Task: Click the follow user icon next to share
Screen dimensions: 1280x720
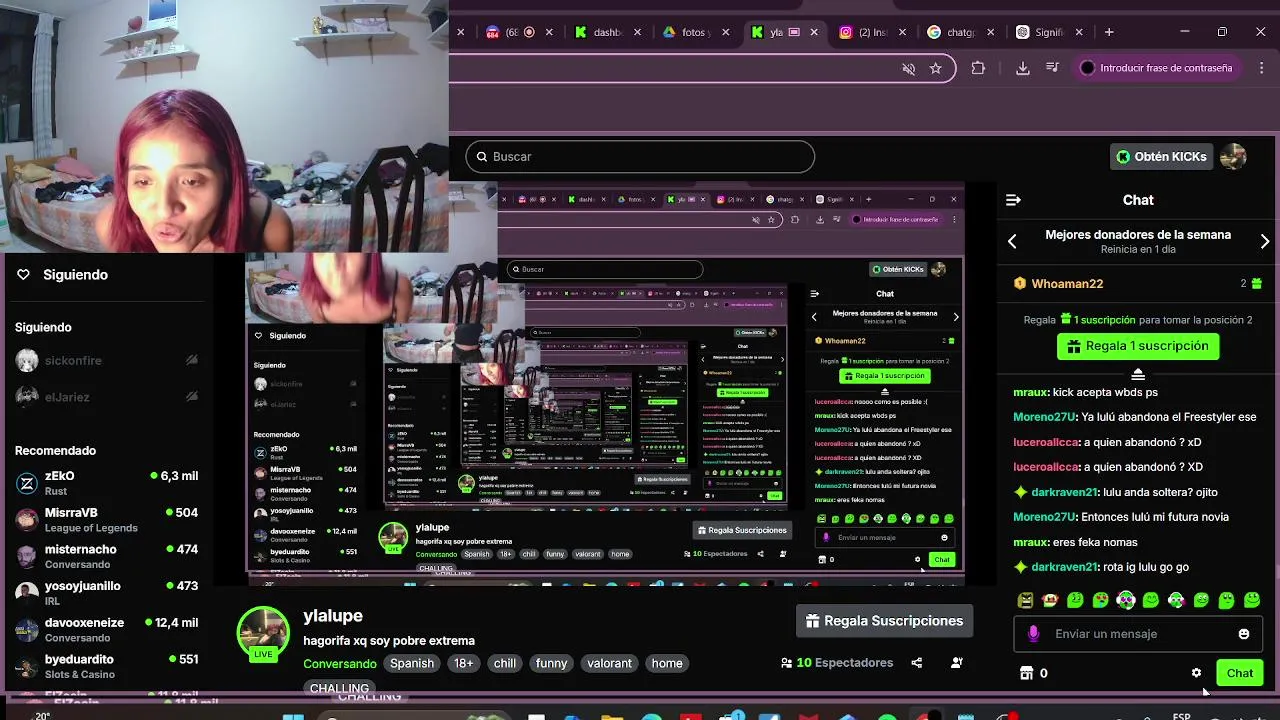Action: point(957,663)
